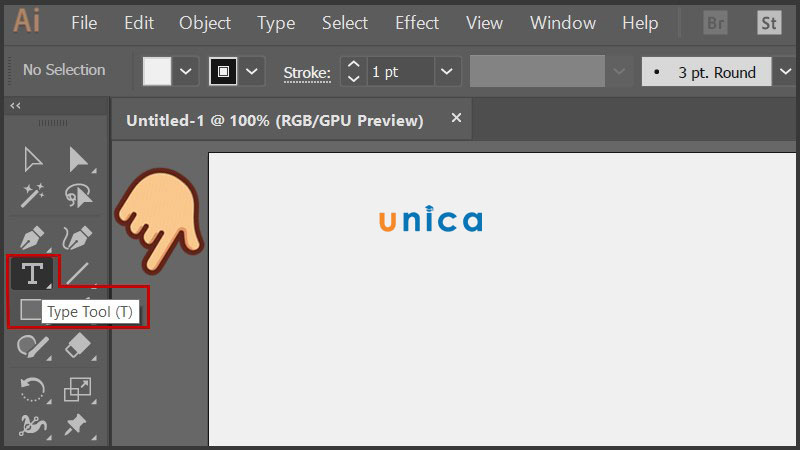Select the 3 pt. Round brush definition
The width and height of the screenshot is (800, 450).
(x=707, y=72)
